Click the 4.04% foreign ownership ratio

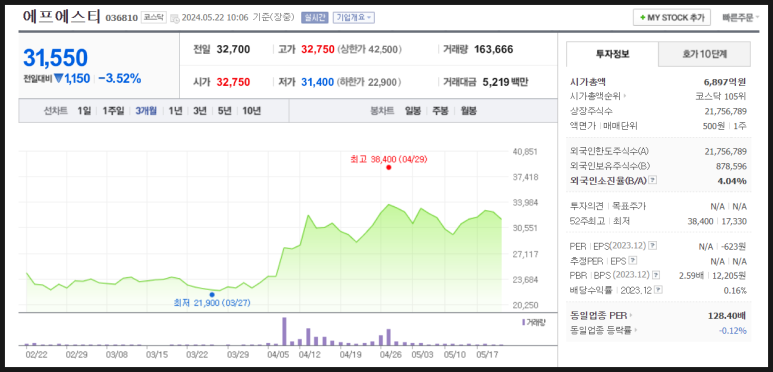732,181
